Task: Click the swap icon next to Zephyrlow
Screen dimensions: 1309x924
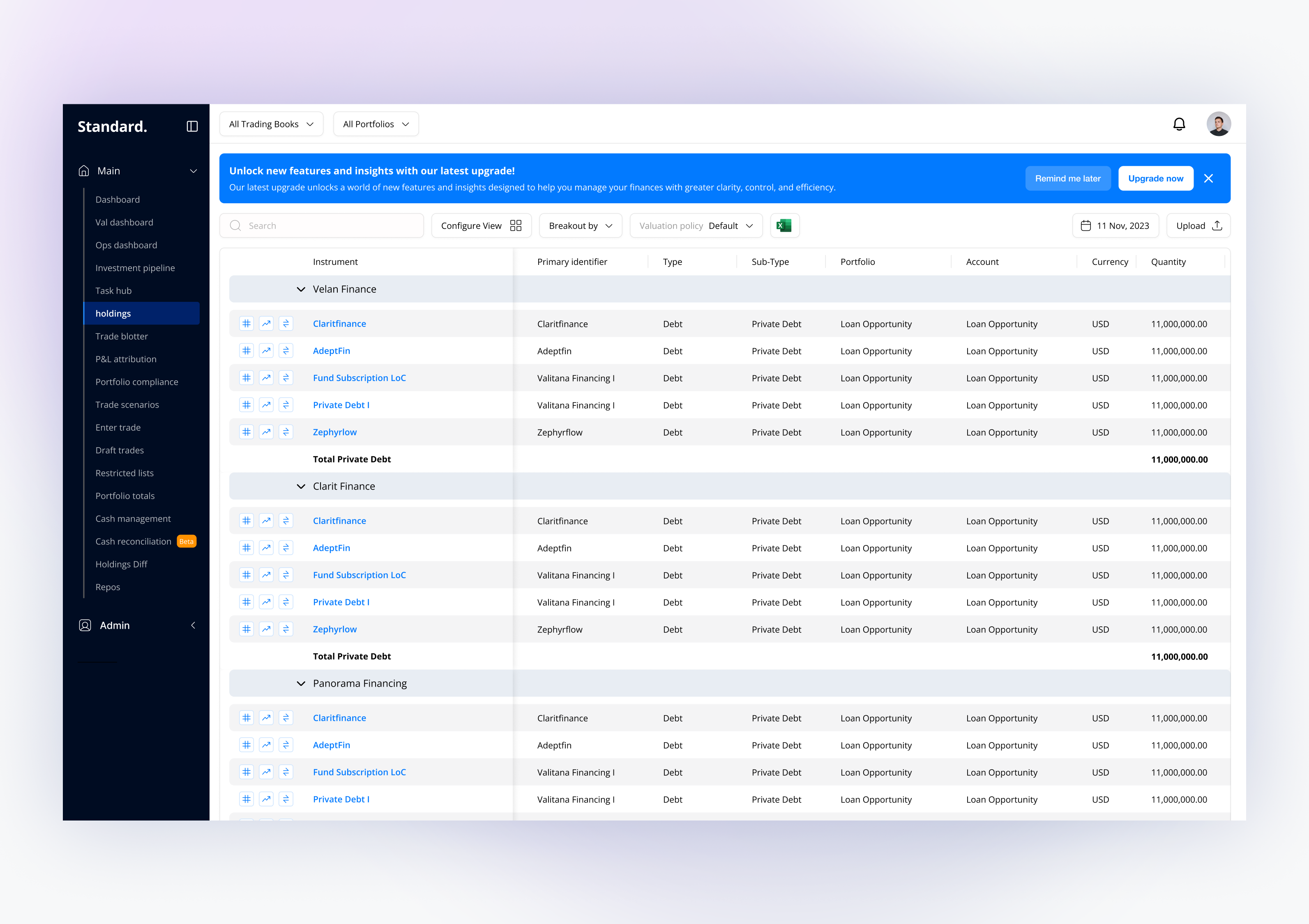Action: point(286,432)
